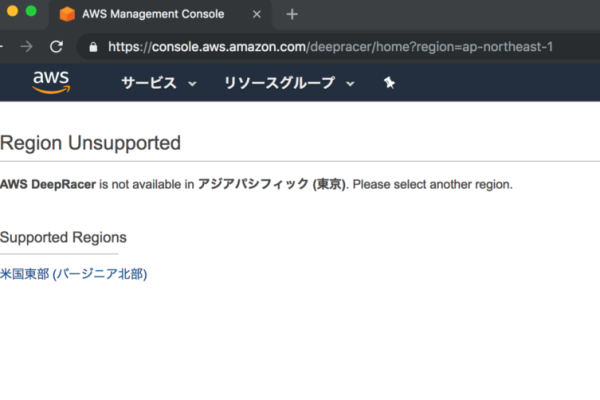Click the green maximize window button
Viewport: 600px width, 400px height.
click(30, 11)
